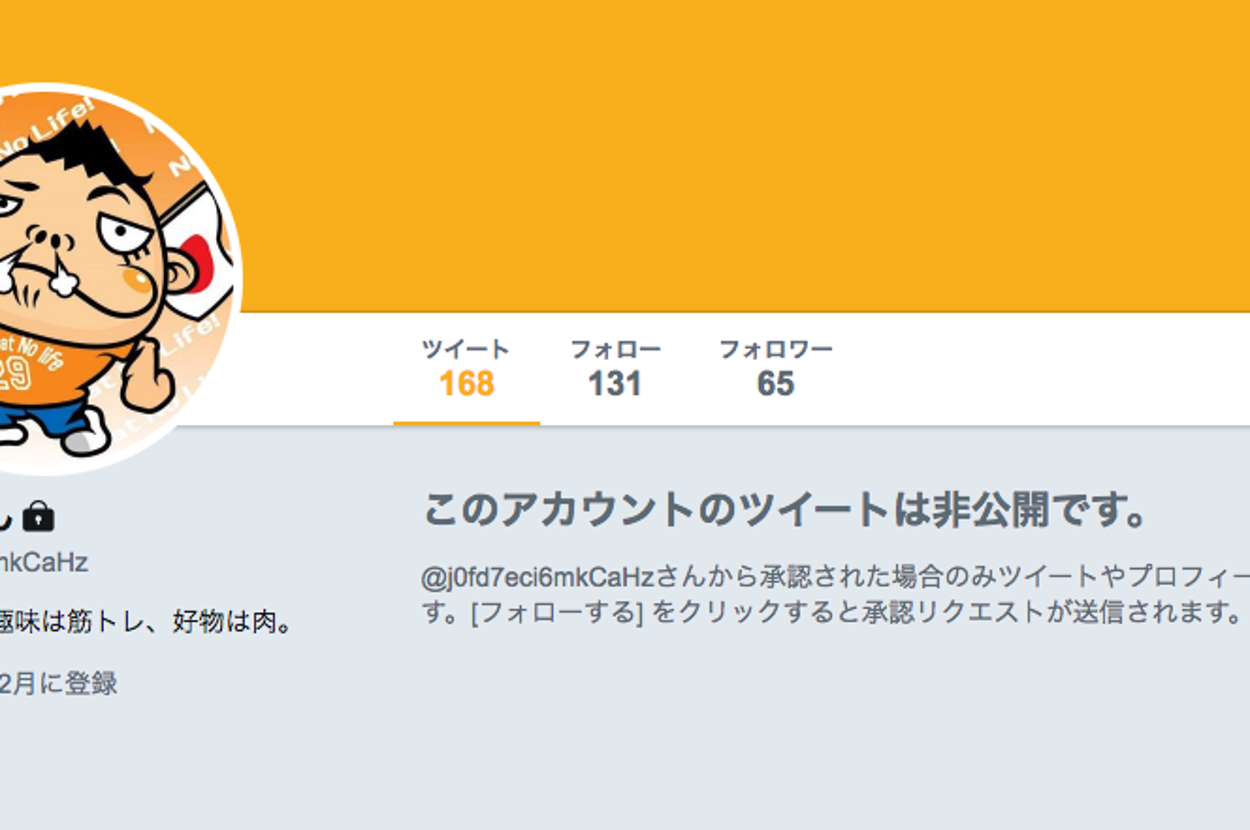Click the 65 followers count

pyautogui.click(x=776, y=384)
